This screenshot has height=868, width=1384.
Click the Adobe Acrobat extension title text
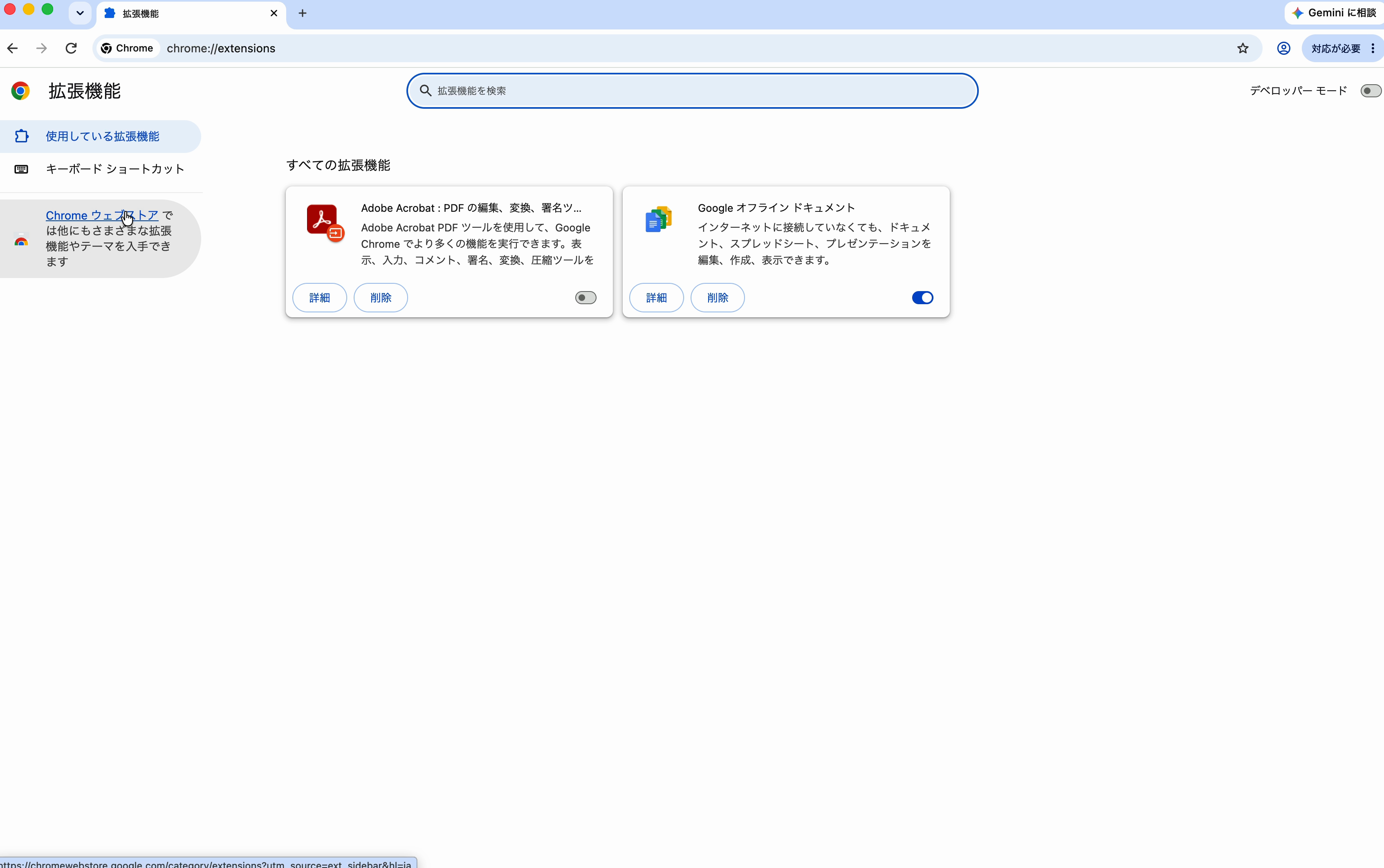471,208
